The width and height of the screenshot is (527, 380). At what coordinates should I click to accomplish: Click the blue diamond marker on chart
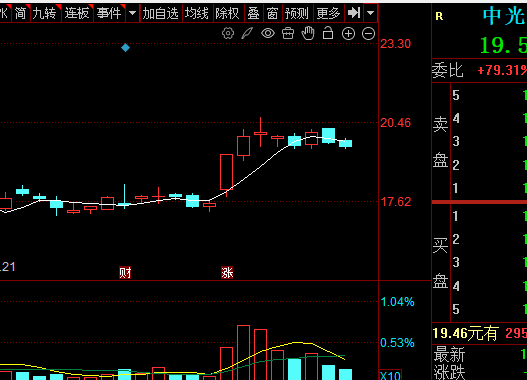[x=125, y=48]
